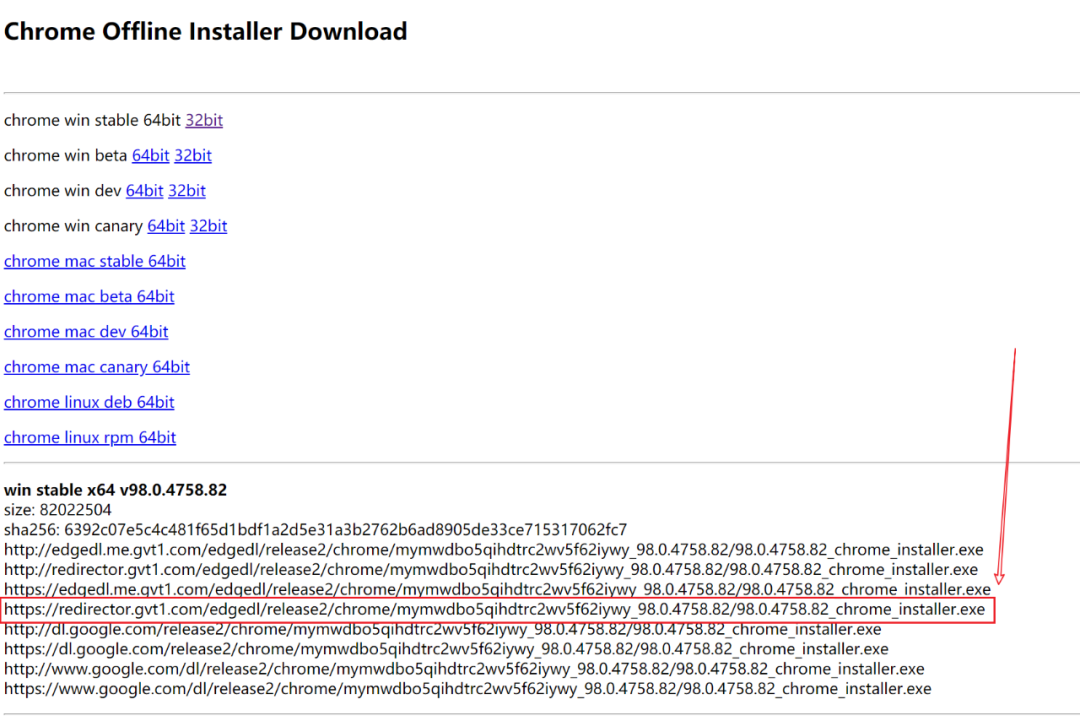Download the chrome linux deb 64bit package

click(89, 402)
